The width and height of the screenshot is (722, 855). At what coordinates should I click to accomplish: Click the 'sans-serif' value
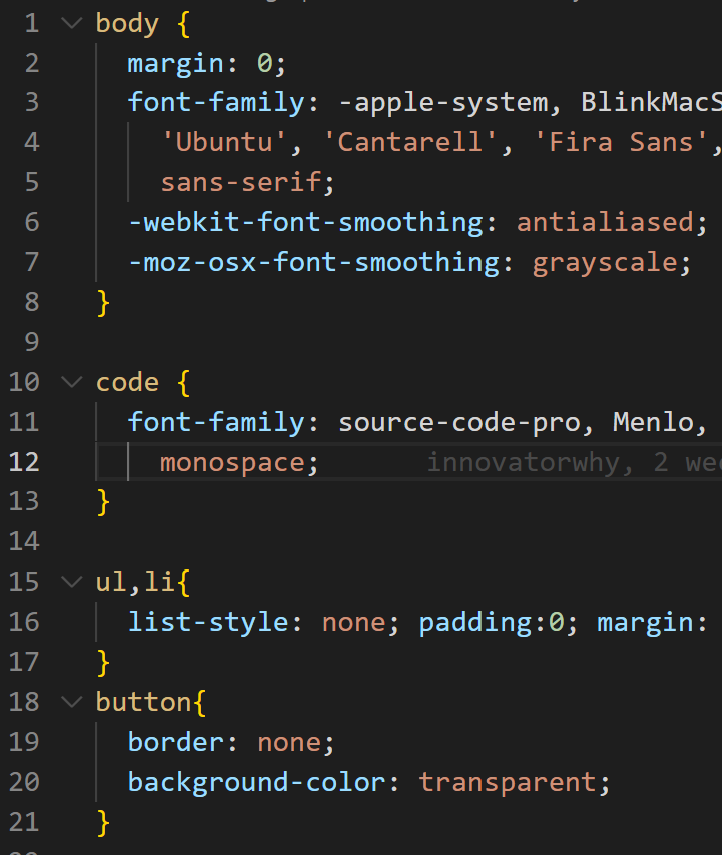pos(240,182)
